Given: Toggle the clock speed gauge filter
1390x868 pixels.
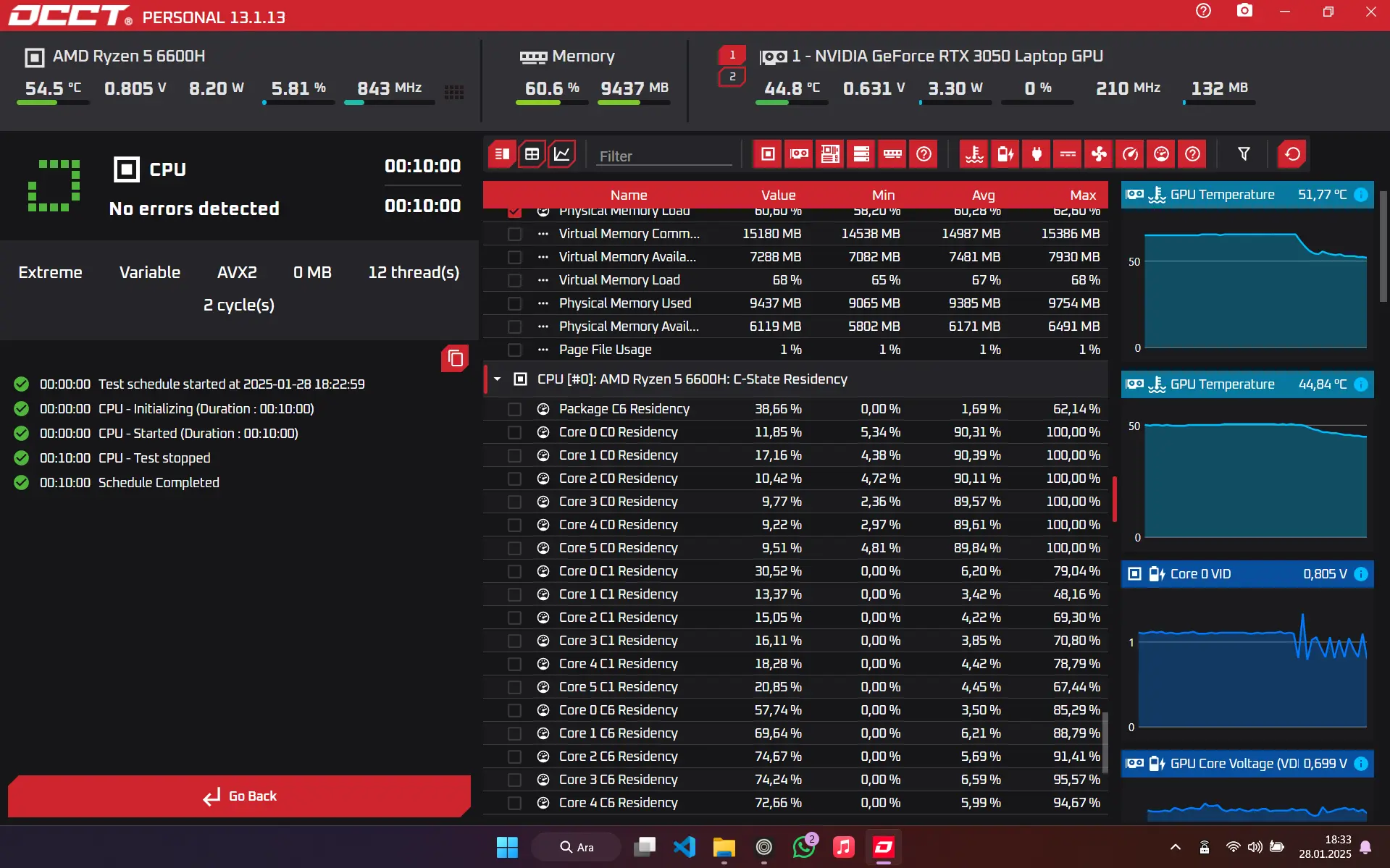Looking at the screenshot, I should (x=1130, y=154).
